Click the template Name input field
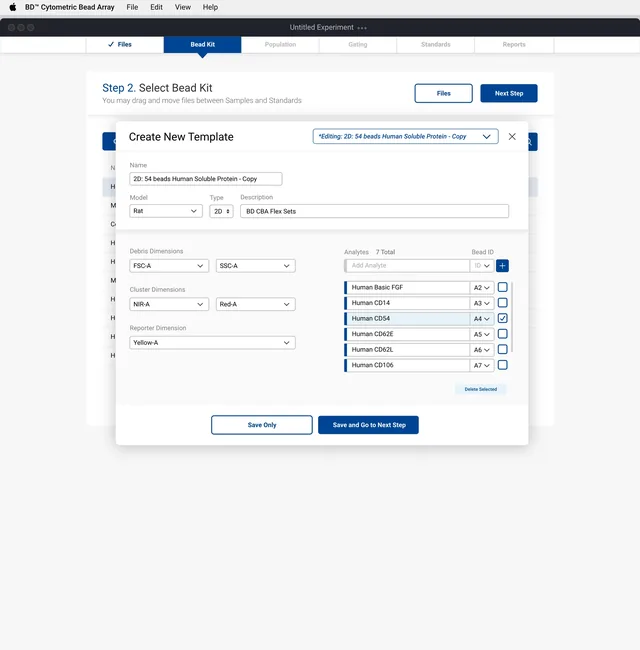 206,179
